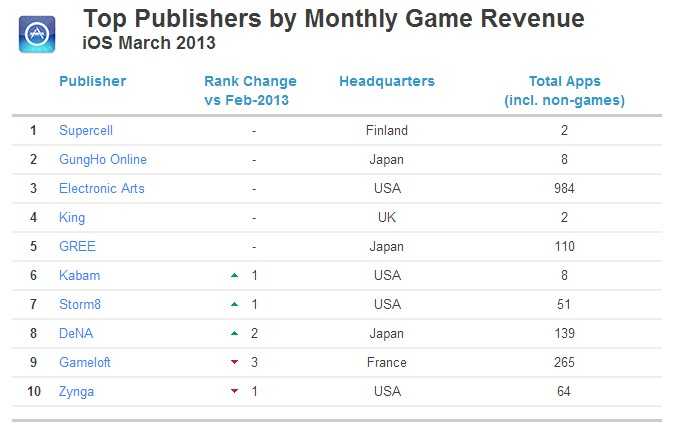The image size is (684, 425).
Task: Click Zynga's red rank-down arrow
Action: click(x=234, y=391)
